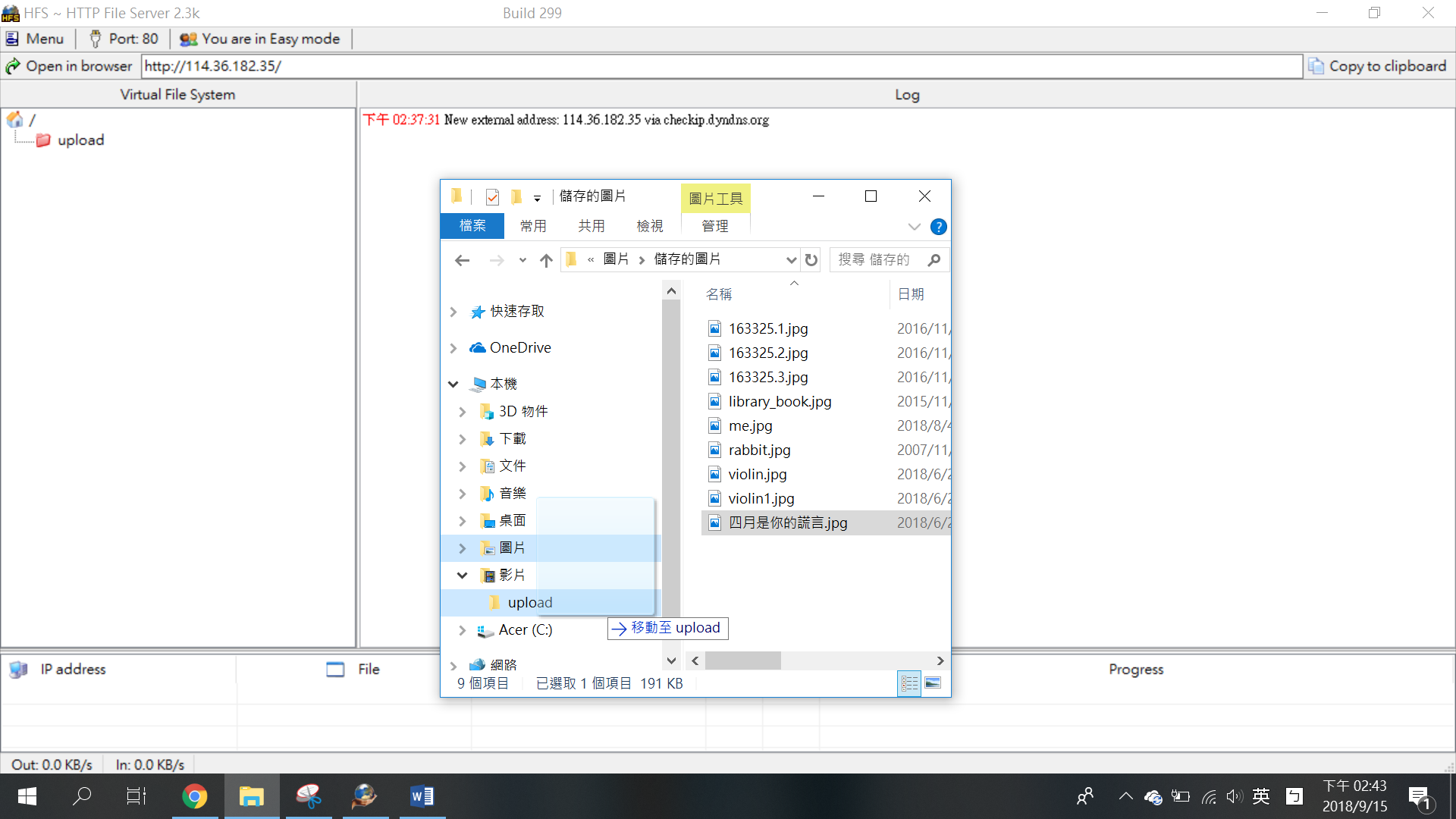Switch to large icons view in status bar

pyautogui.click(x=933, y=683)
